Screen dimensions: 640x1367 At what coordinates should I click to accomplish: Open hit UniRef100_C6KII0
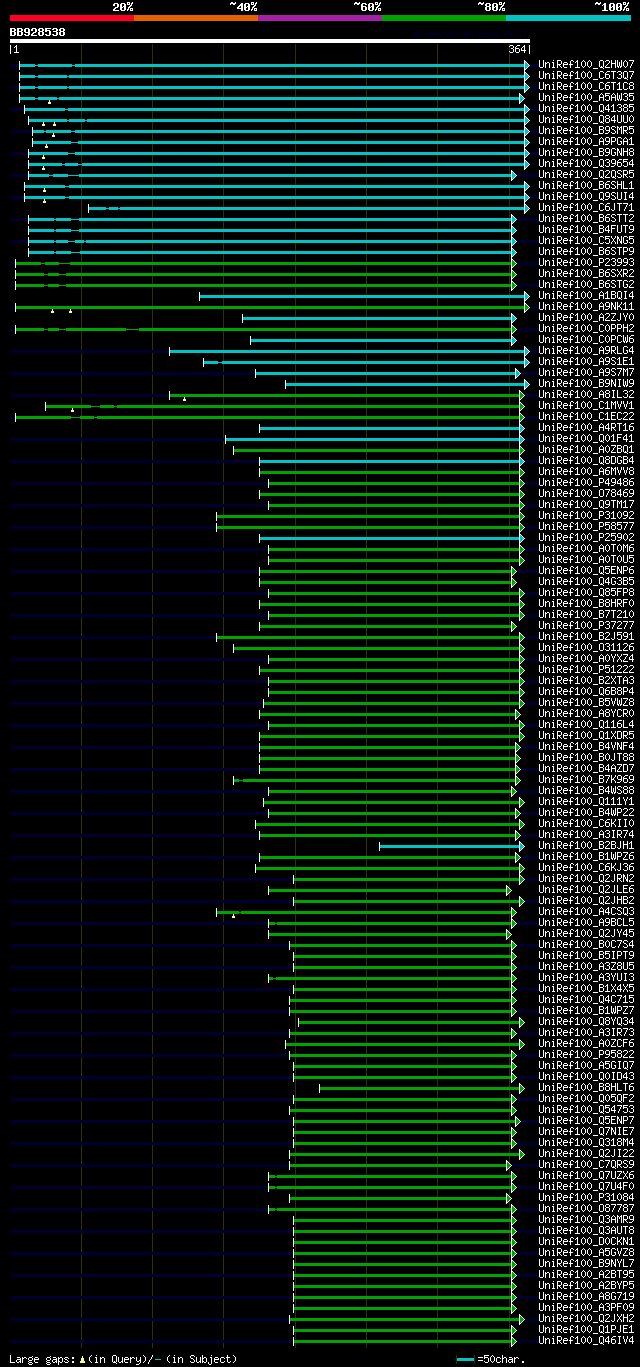pos(586,823)
